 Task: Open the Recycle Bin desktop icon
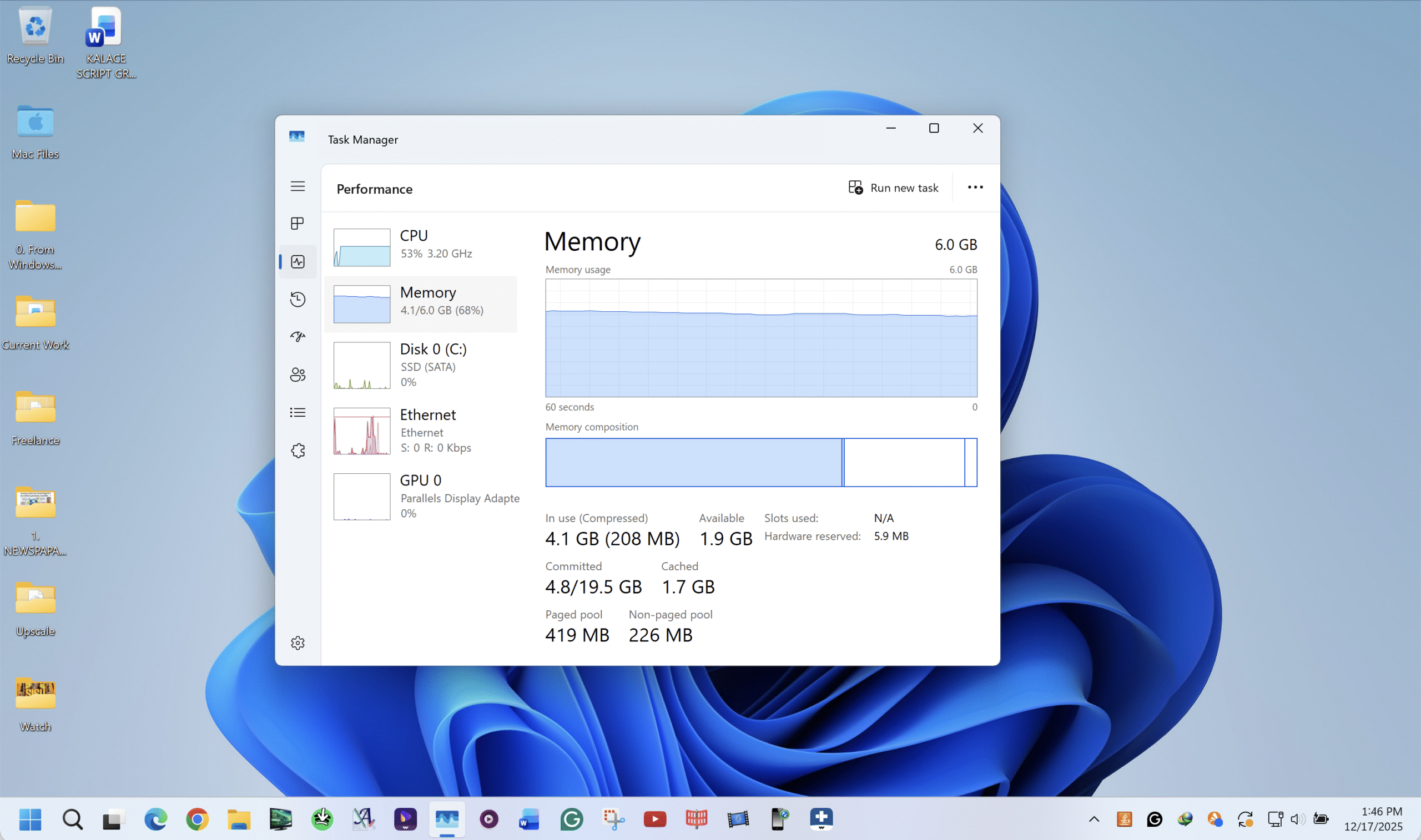(35, 35)
